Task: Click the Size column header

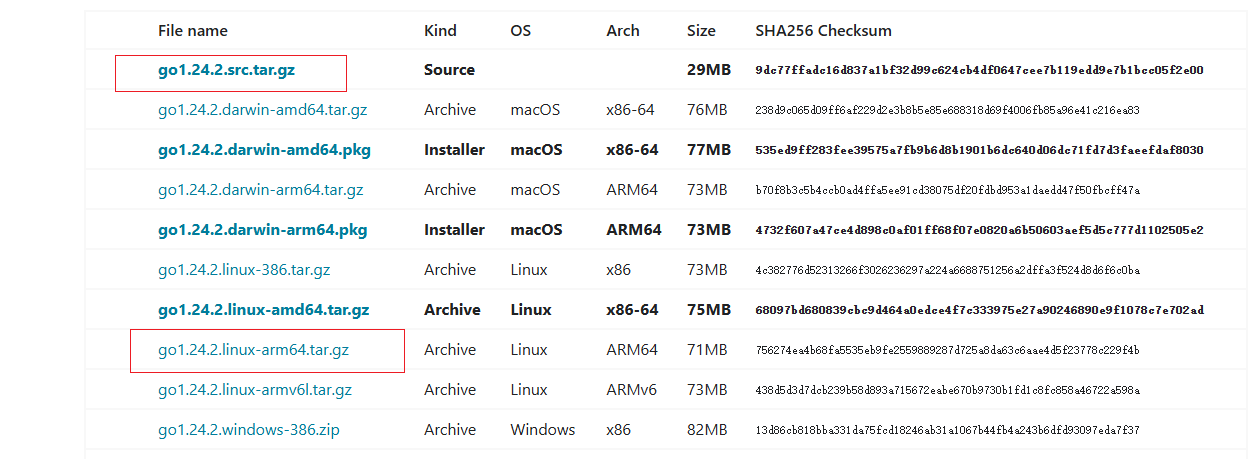Action: click(701, 31)
